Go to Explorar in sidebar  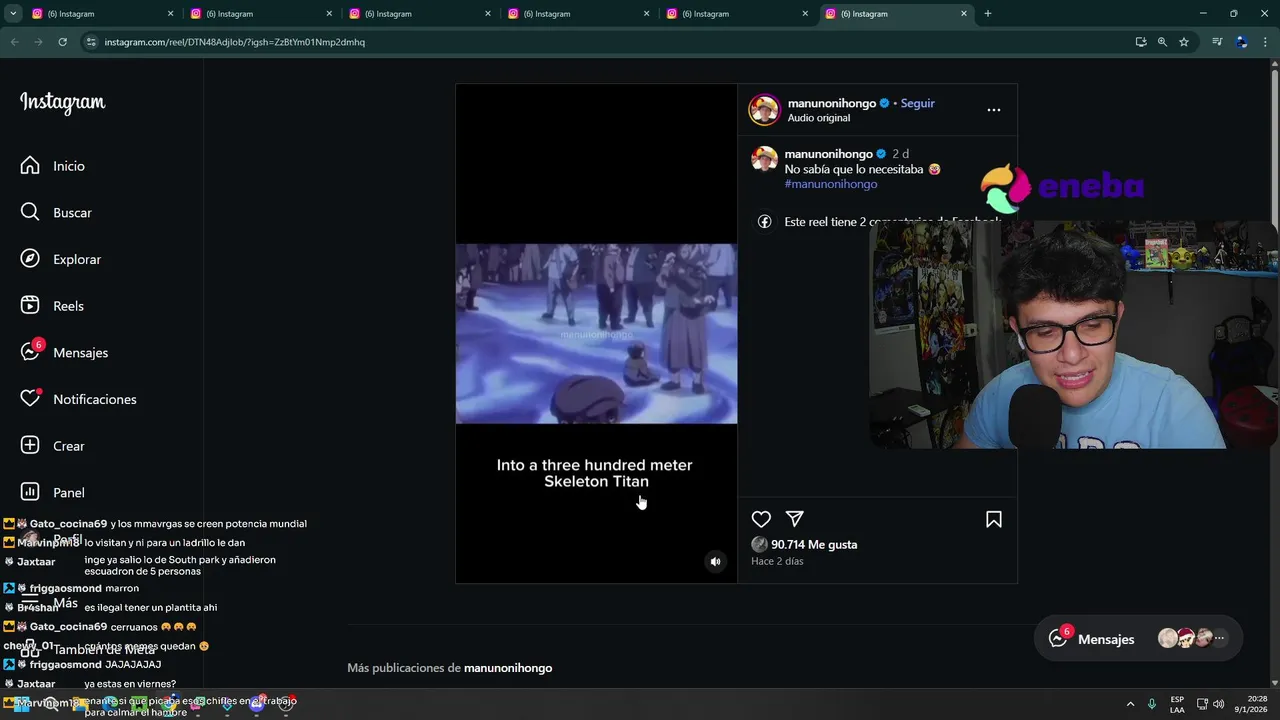pyautogui.click(x=61, y=259)
